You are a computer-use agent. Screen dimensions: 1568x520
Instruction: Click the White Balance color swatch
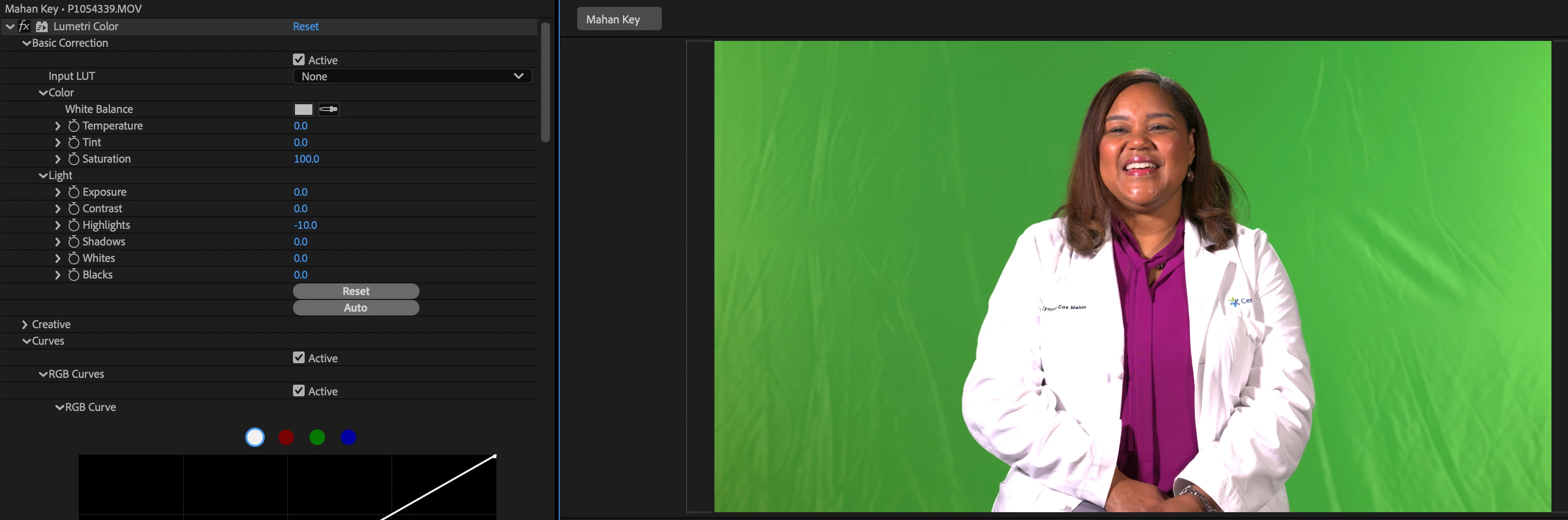pos(303,110)
